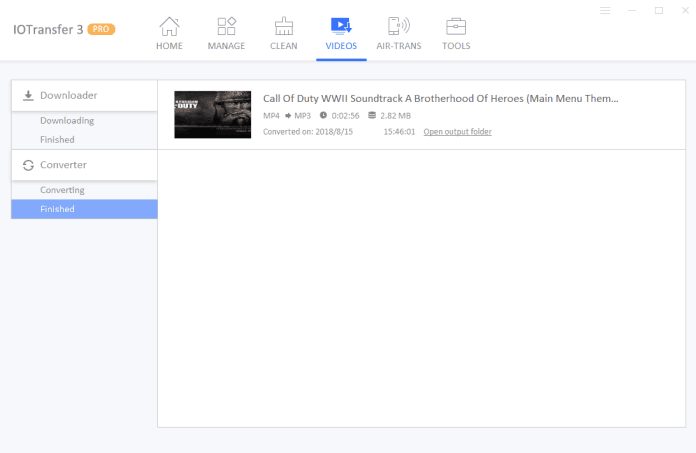Viewport: 696px width, 453px height.
Task: Click the duration clock icon
Action: [x=323, y=115]
